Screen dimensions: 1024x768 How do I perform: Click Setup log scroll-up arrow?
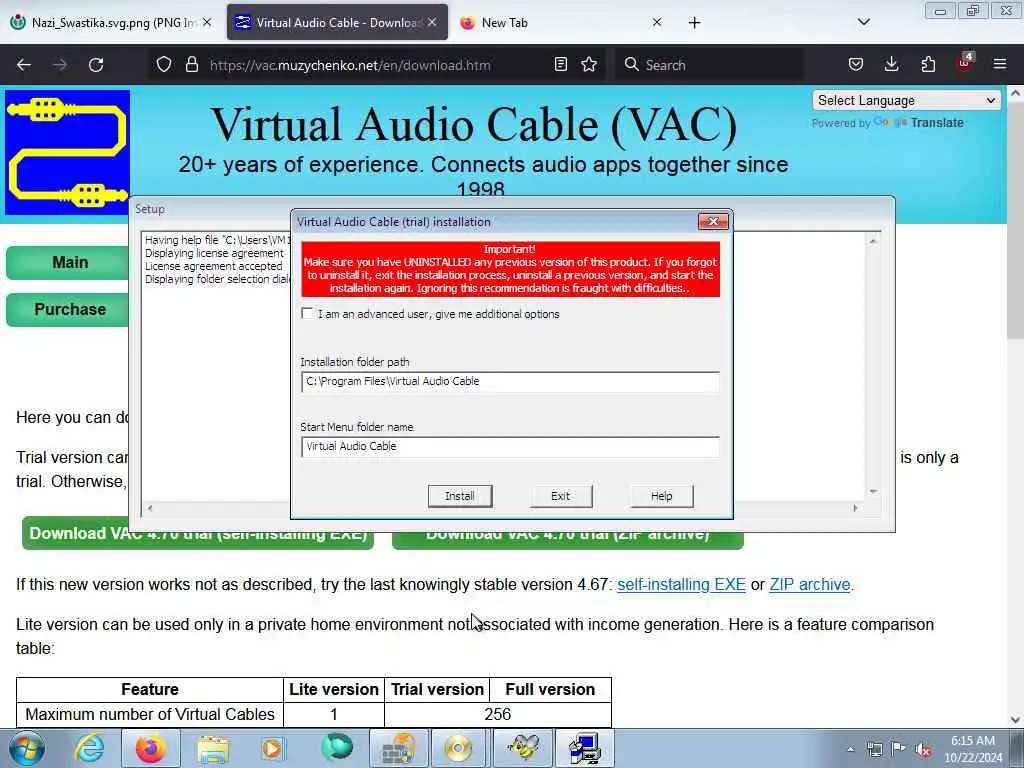pos(872,241)
